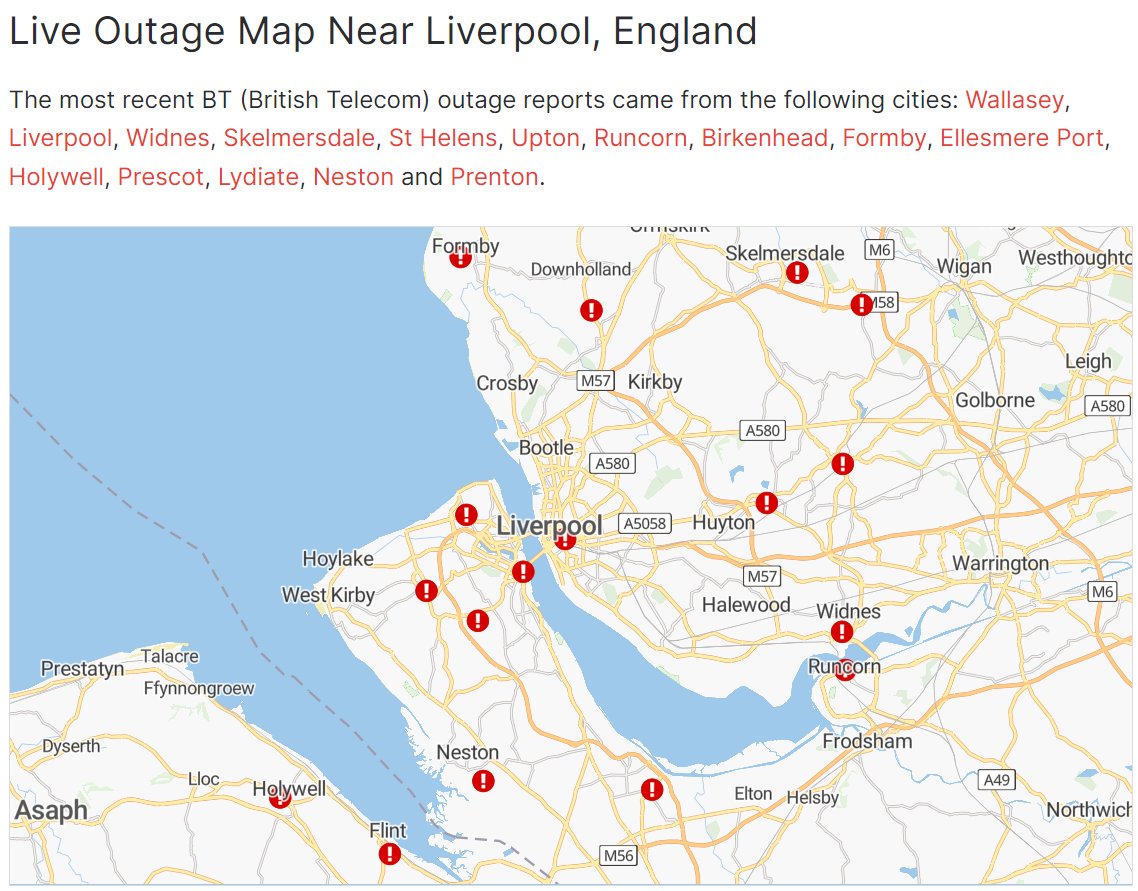1138x891 pixels.
Task: Select the Wigan label on the map
Action: coord(964,266)
